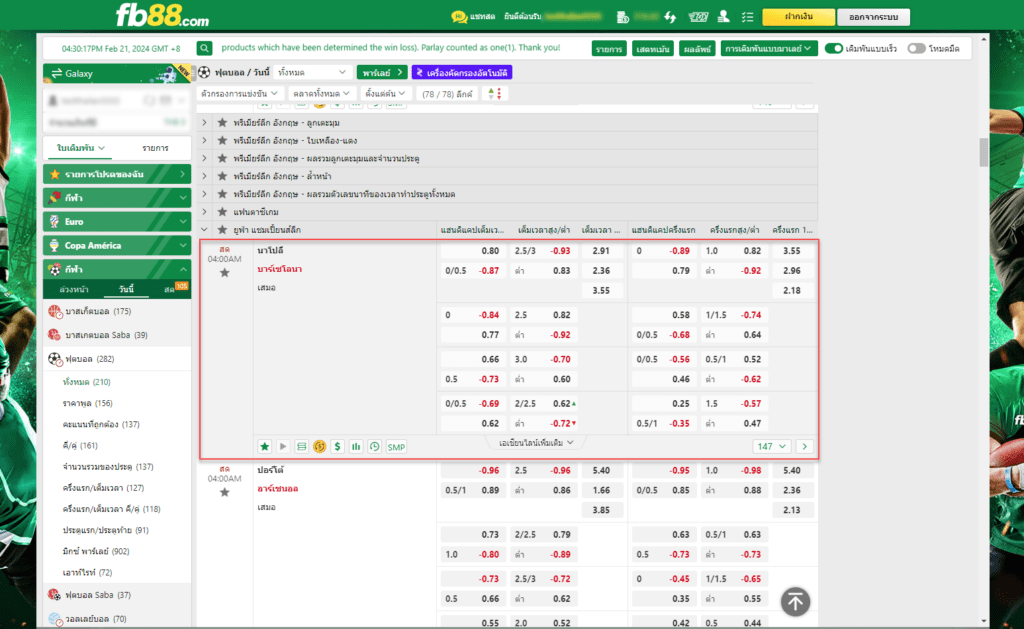1024x629 pixels.
Task: Click the purple เครื่องคัดกรองอัตโนมัติ button
Action: pyautogui.click(x=462, y=73)
